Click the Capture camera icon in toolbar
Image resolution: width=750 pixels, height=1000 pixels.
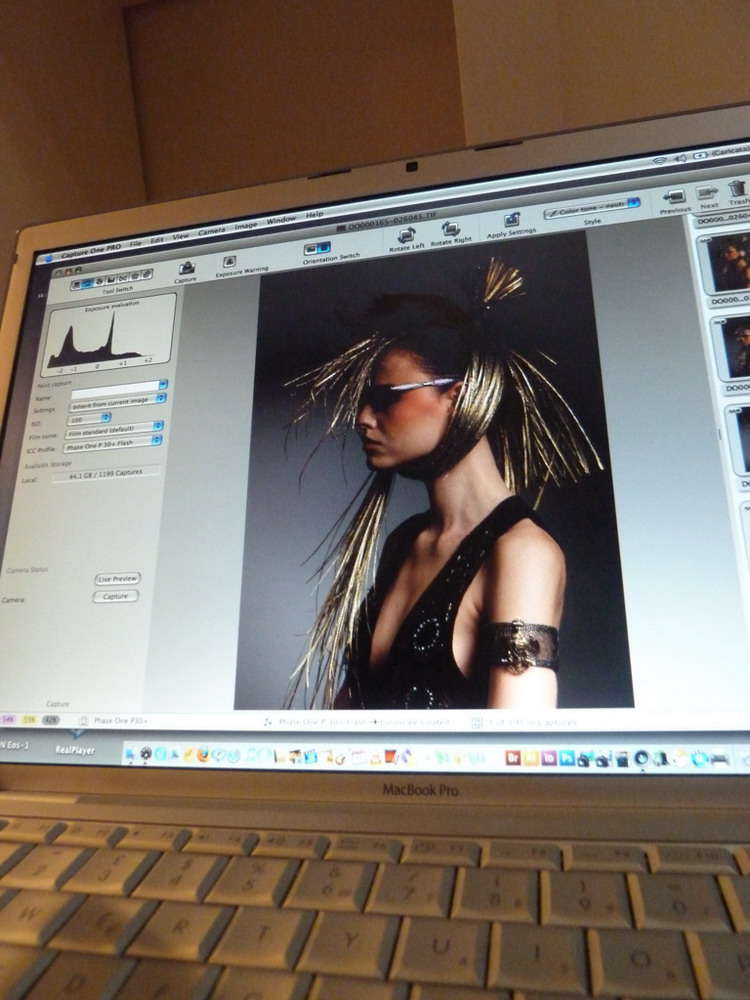[187, 267]
